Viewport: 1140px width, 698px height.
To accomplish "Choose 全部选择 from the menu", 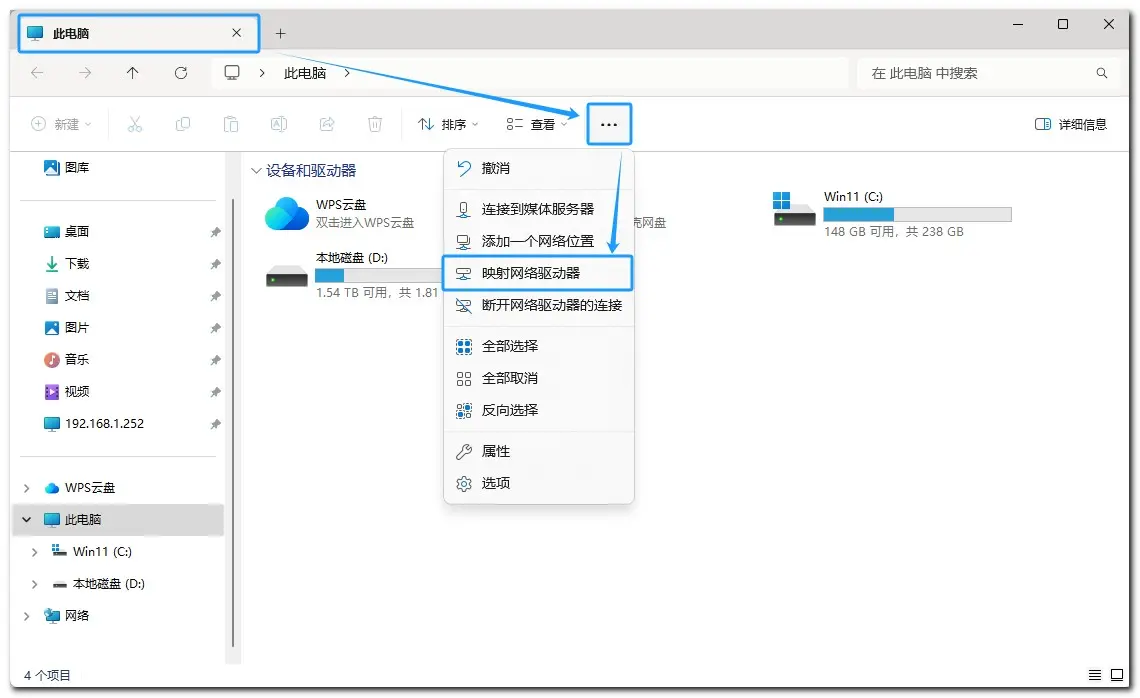I will click(510, 346).
